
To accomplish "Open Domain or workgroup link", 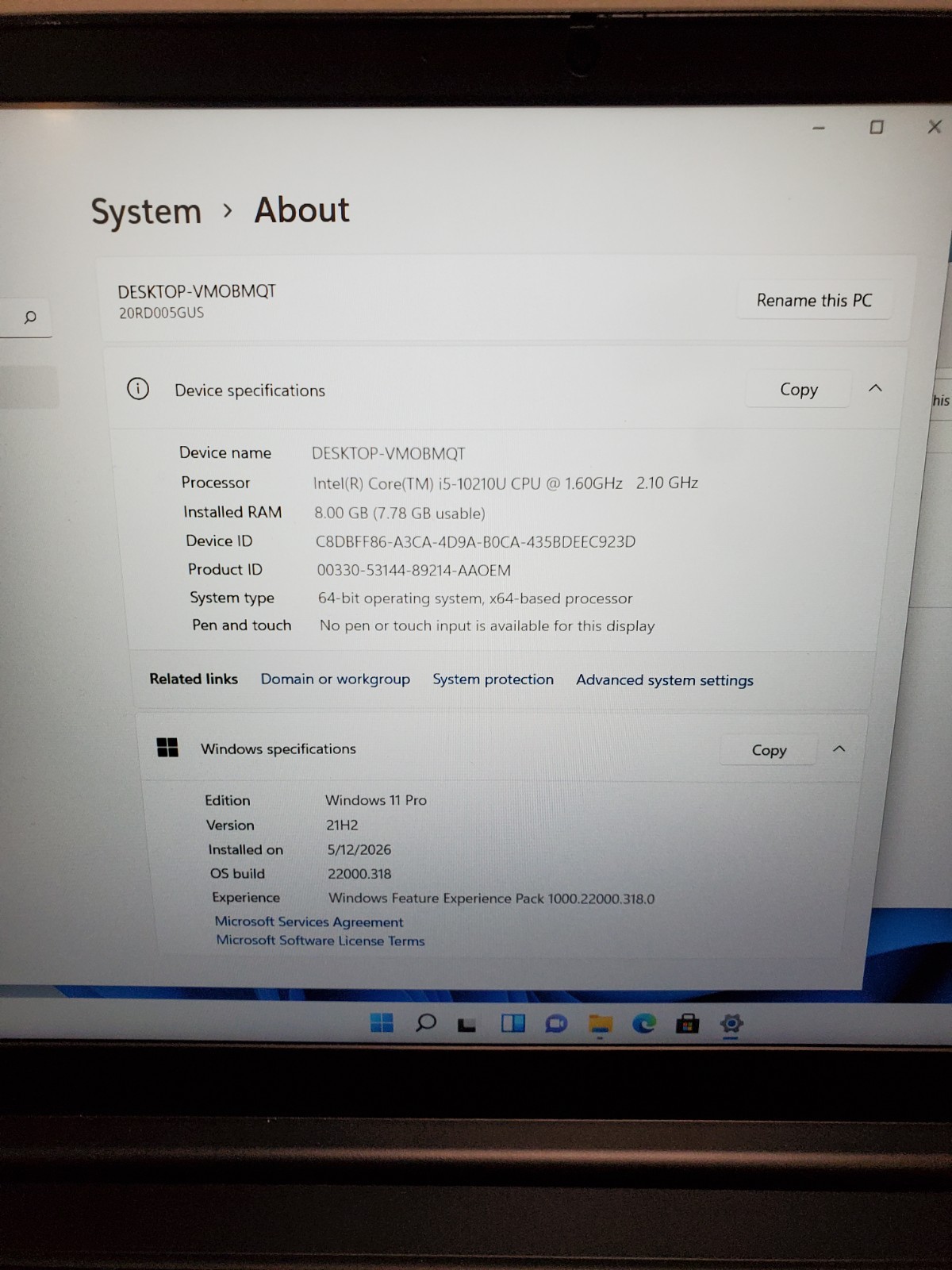I will click(x=335, y=679).
